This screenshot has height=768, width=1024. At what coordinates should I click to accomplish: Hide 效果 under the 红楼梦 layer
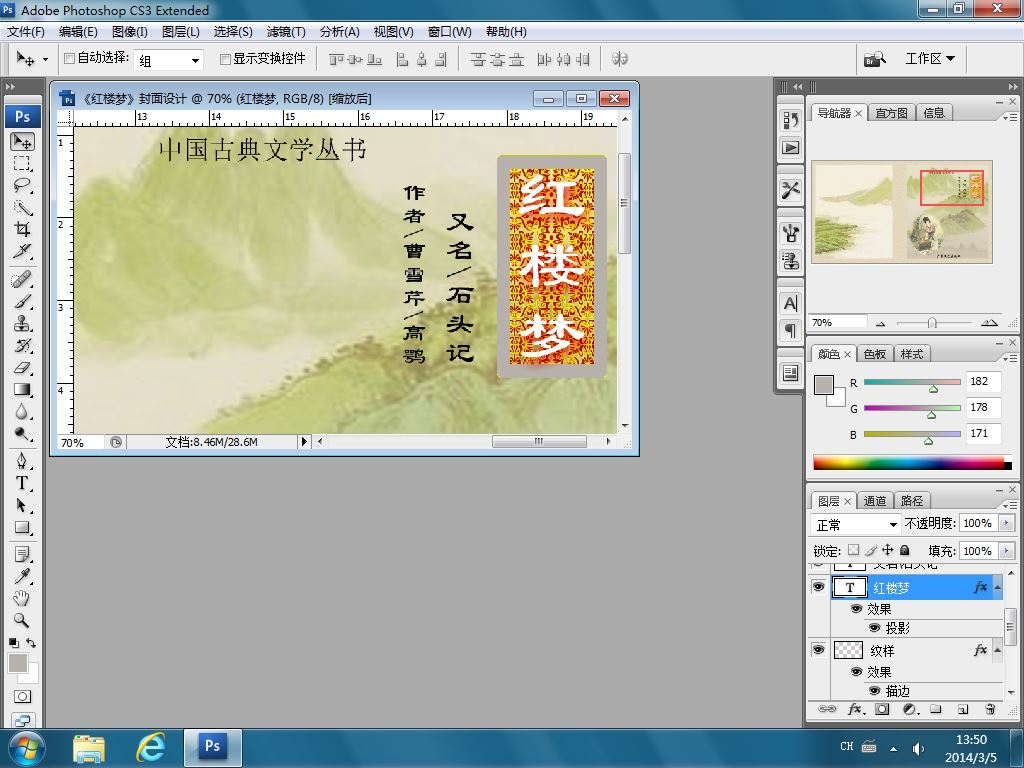pyautogui.click(x=856, y=609)
